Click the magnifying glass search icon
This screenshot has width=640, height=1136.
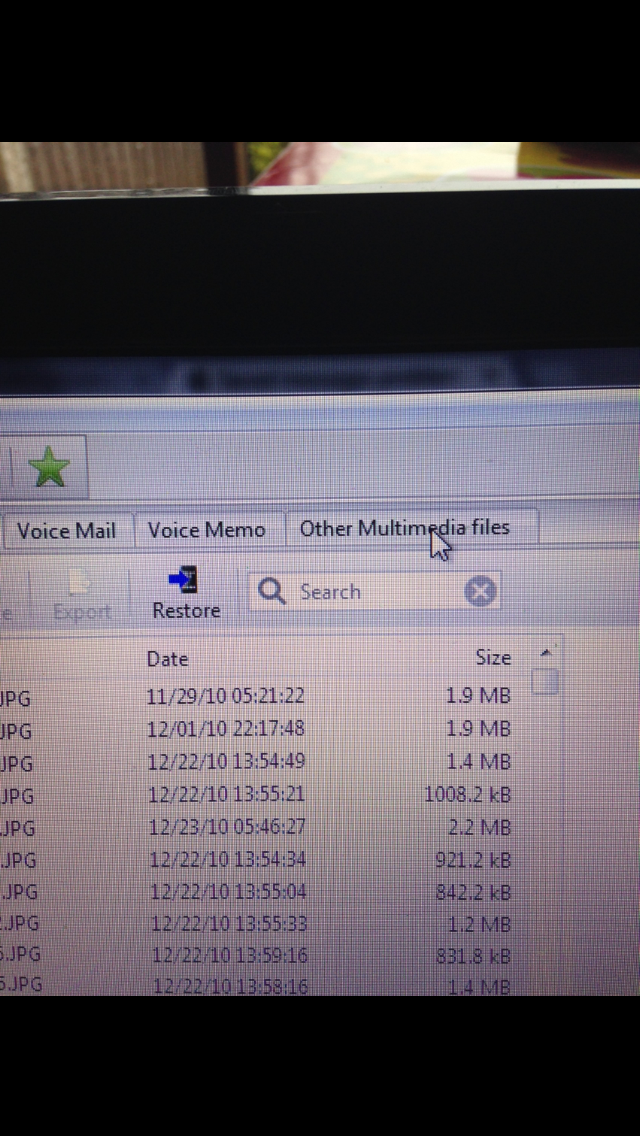click(272, 591)
